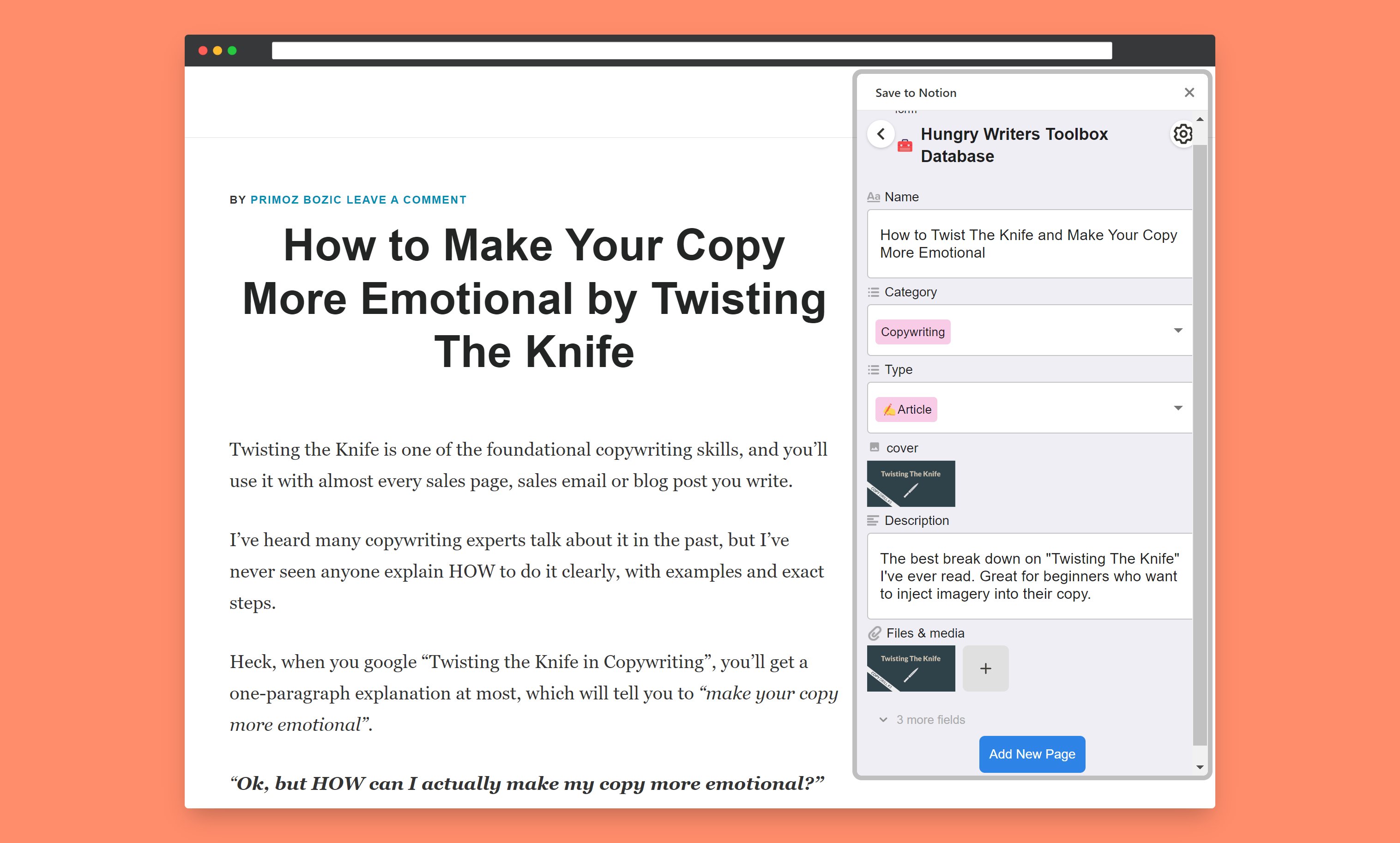
Task: Click the article headline text
Action: (534, 298)
